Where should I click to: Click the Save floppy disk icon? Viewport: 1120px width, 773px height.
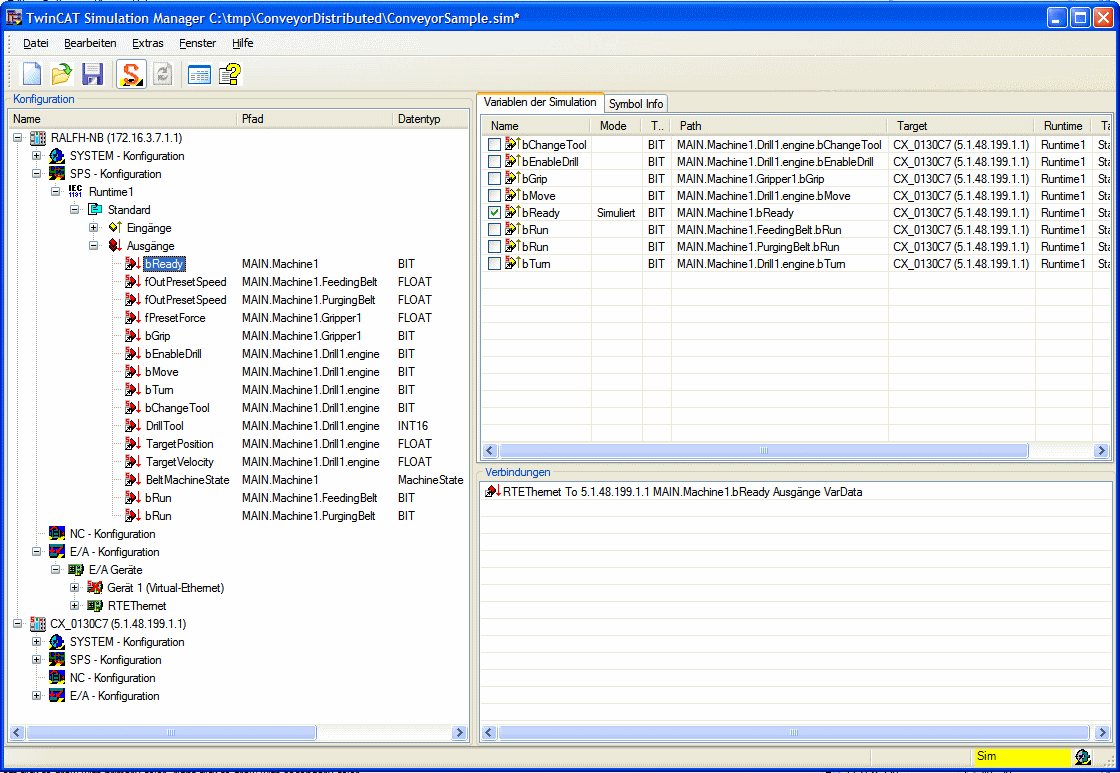(x=92, y=74)
